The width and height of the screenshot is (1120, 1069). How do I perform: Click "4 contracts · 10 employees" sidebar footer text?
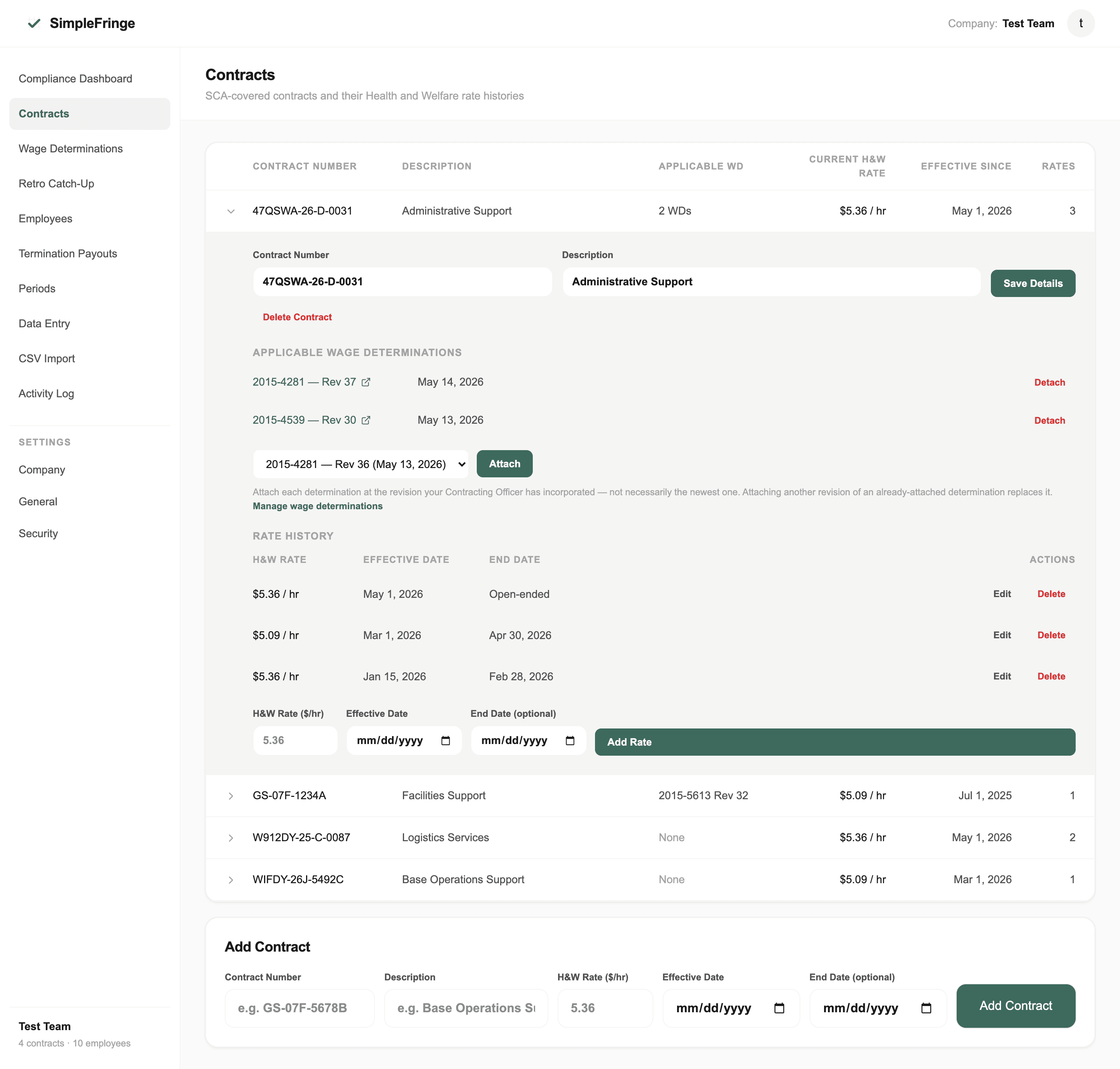[75, 1043]
